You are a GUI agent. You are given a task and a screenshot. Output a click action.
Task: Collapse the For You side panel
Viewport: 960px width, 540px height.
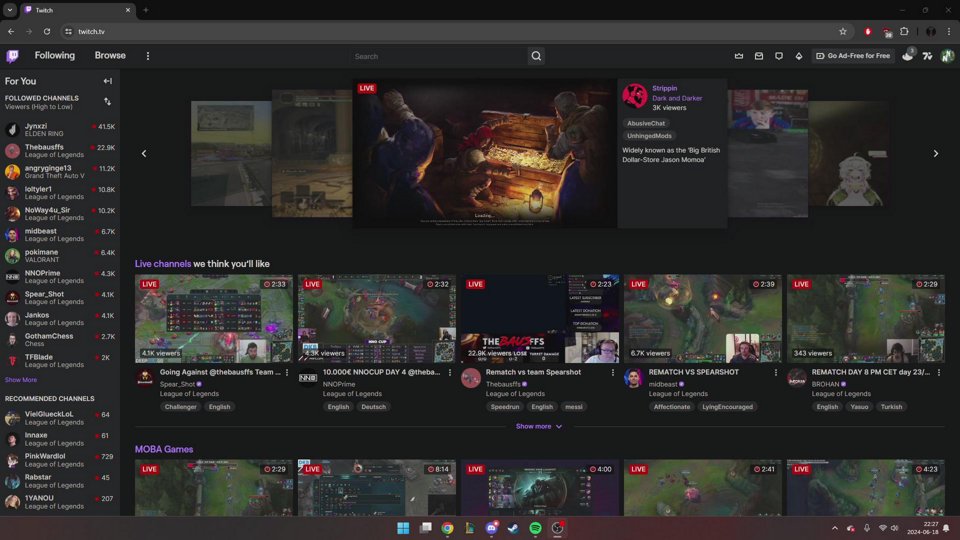pos(107,81)
